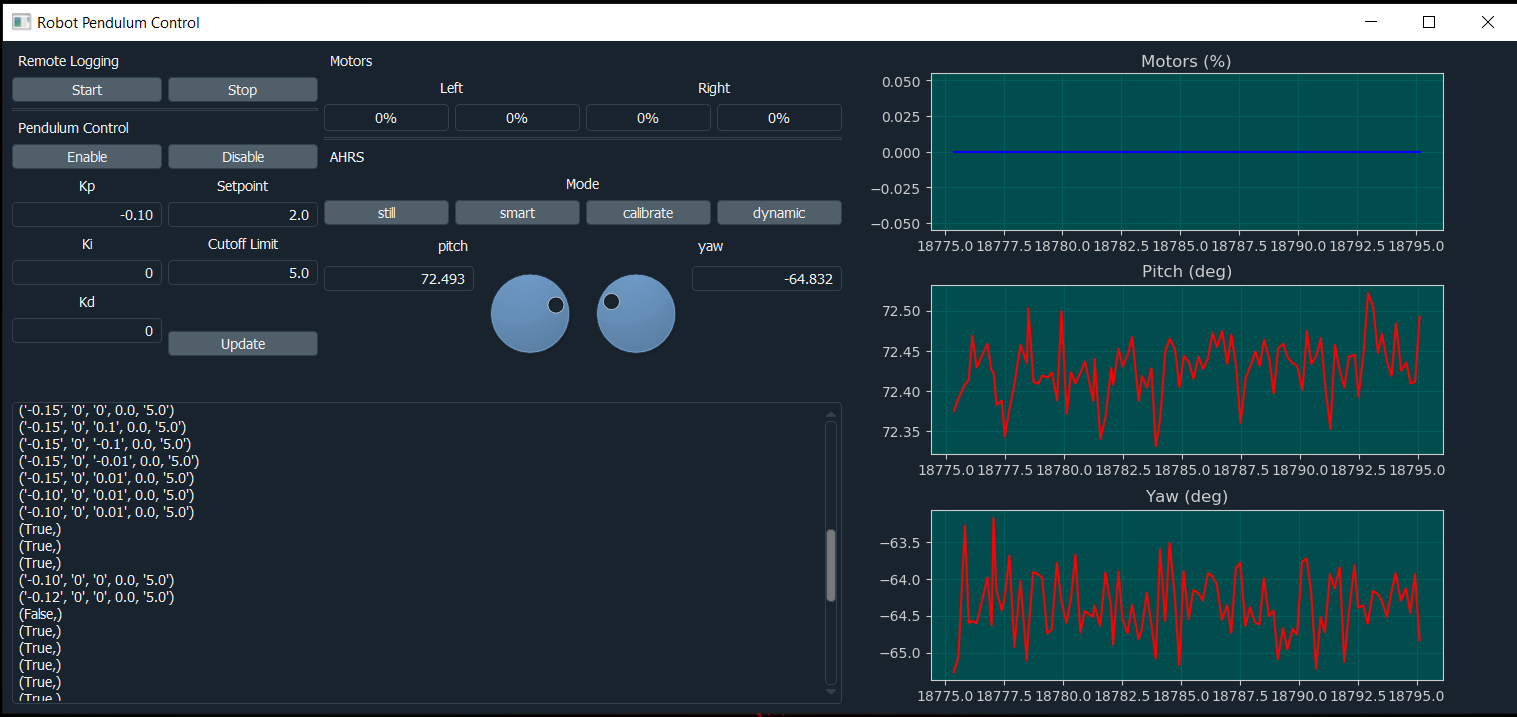Screen dimensions: 1517x717
Task: Click the "Kd" label
Action: point(87,302)
